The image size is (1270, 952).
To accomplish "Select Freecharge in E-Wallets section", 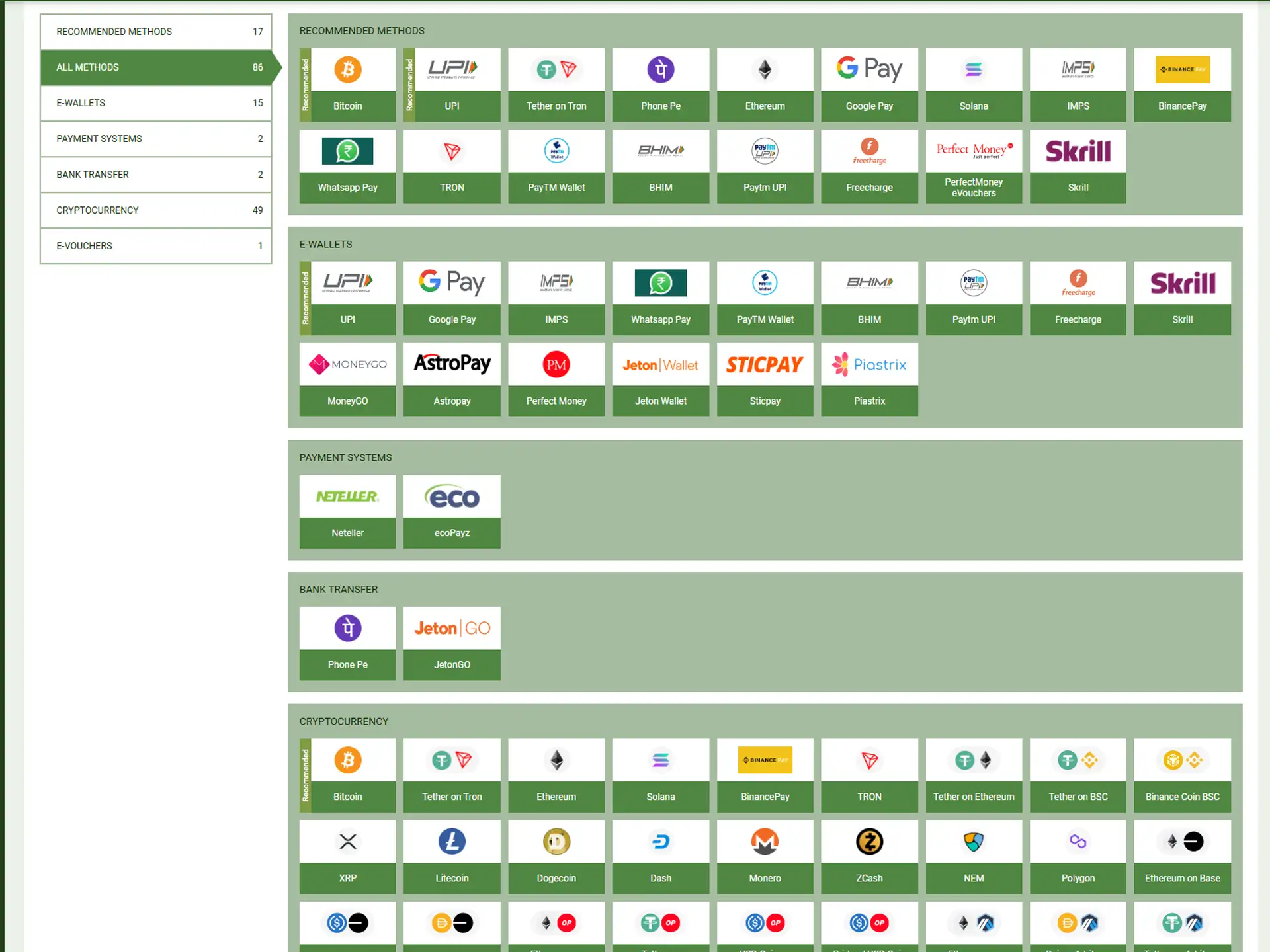I will [x=1078, y=298].
